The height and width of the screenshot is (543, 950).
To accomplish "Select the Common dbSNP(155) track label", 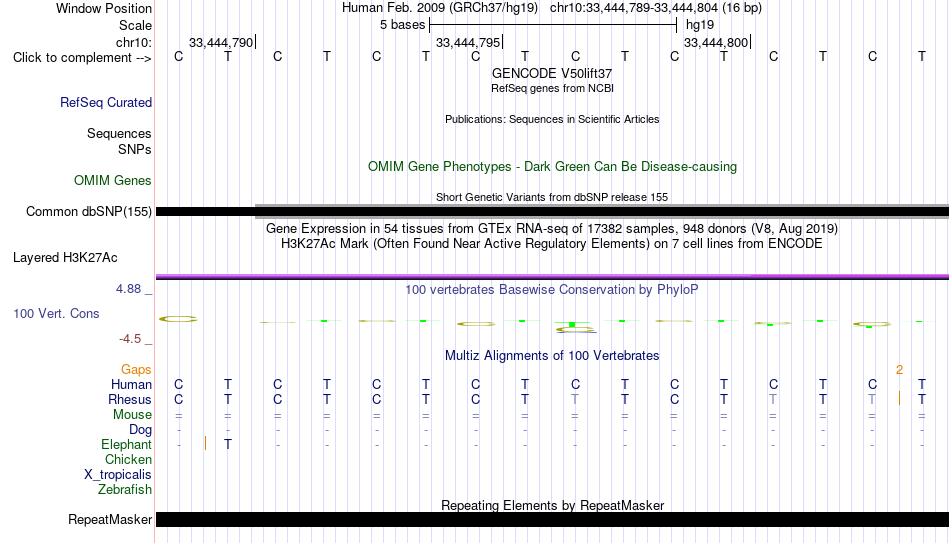I will 88,212.
